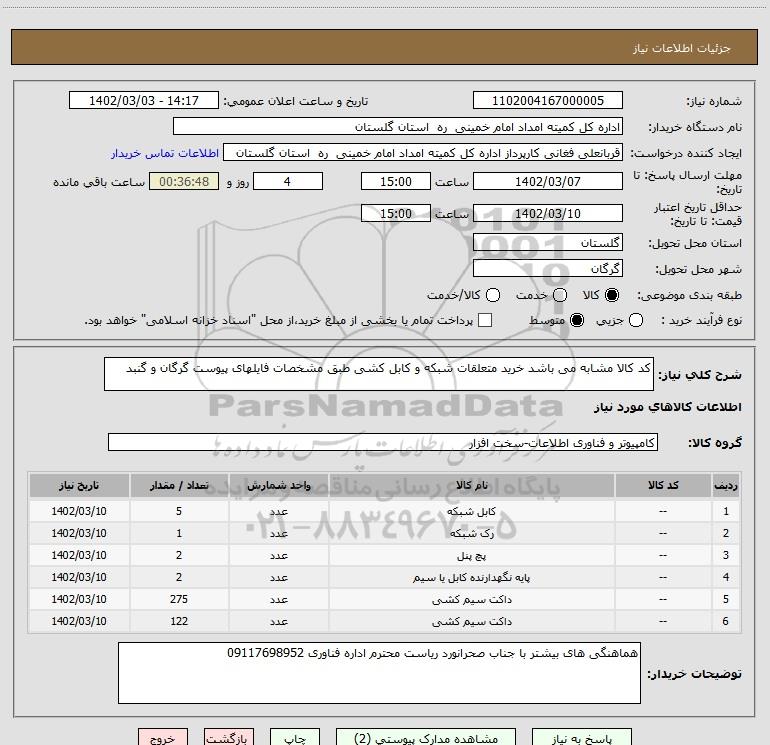Click the نام کالا column header
Viewport: 770px width, 745px height.
point(472,485)
